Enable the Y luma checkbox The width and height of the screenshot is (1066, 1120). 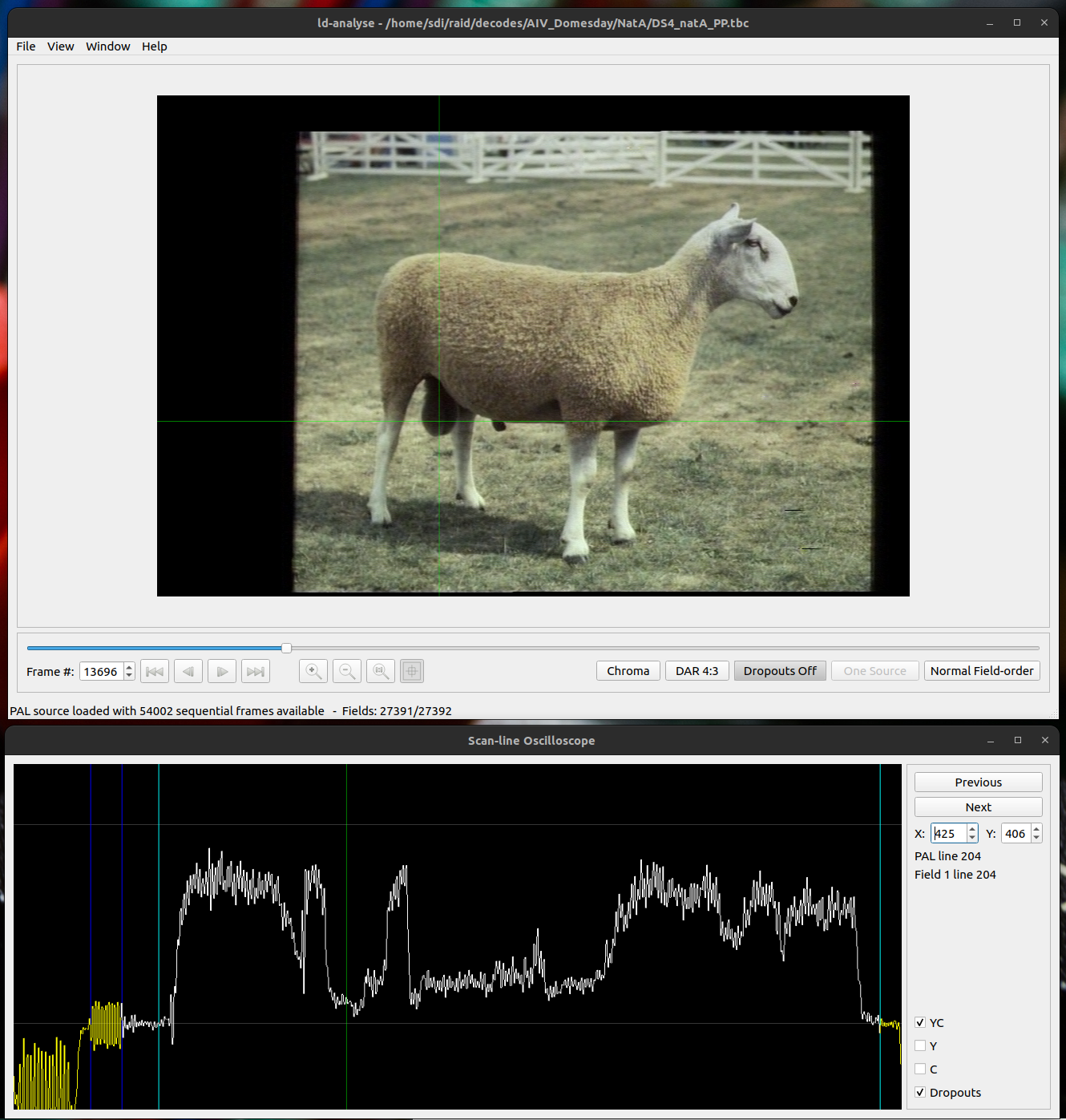tap(920, 1045)
